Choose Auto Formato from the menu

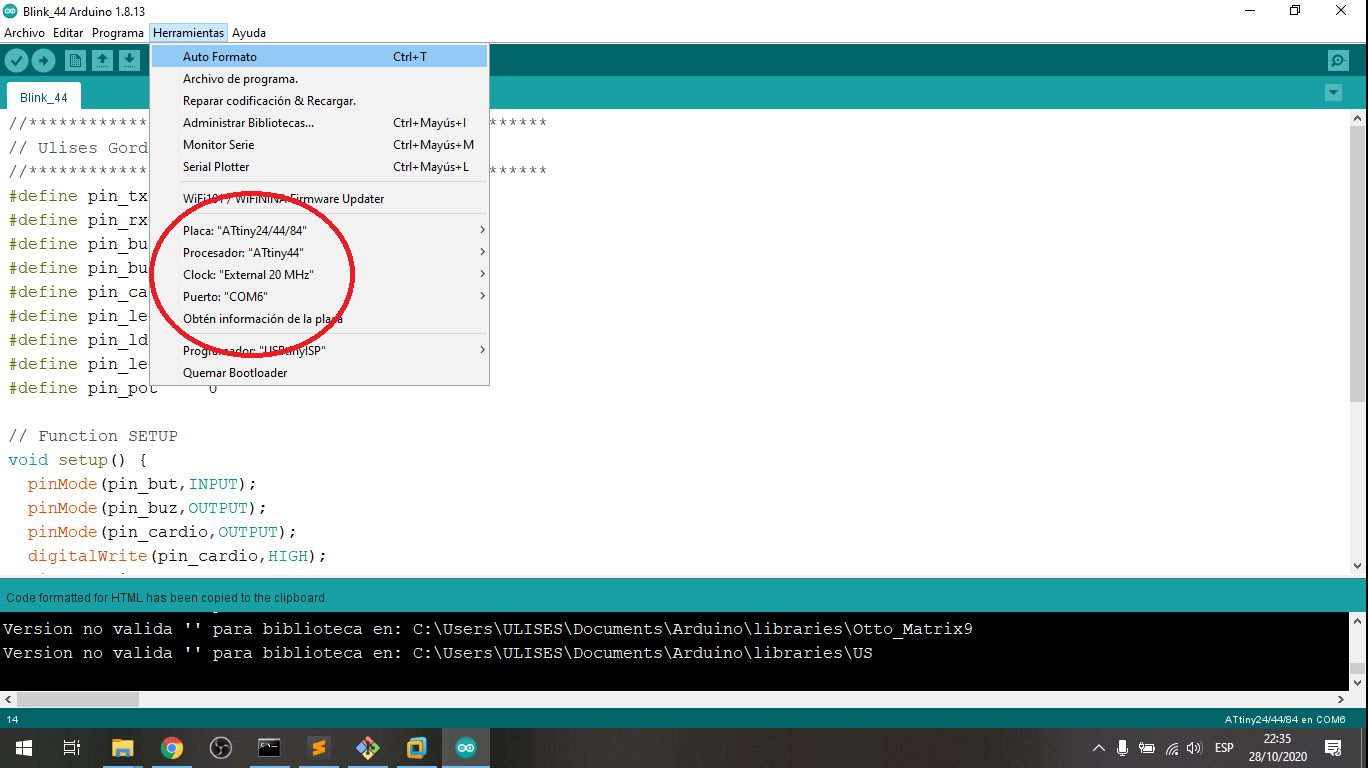(x=320, y=57)
